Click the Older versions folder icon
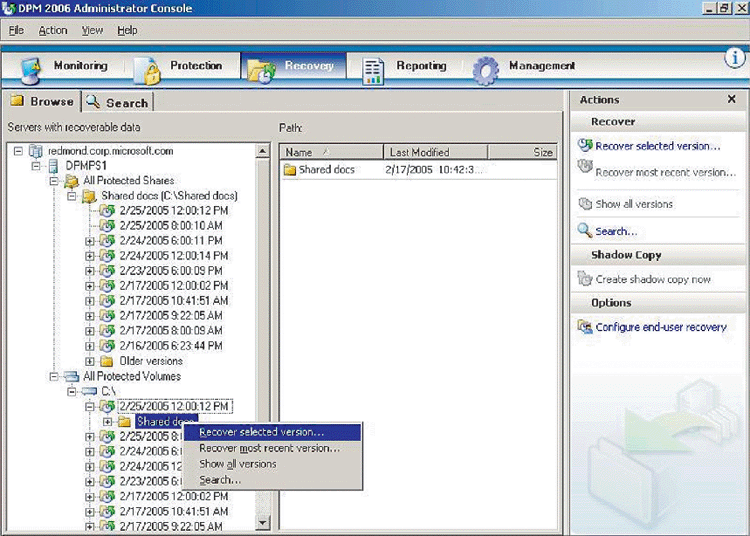The height and width of the screenshot is (536, 750). coord(107,361)
